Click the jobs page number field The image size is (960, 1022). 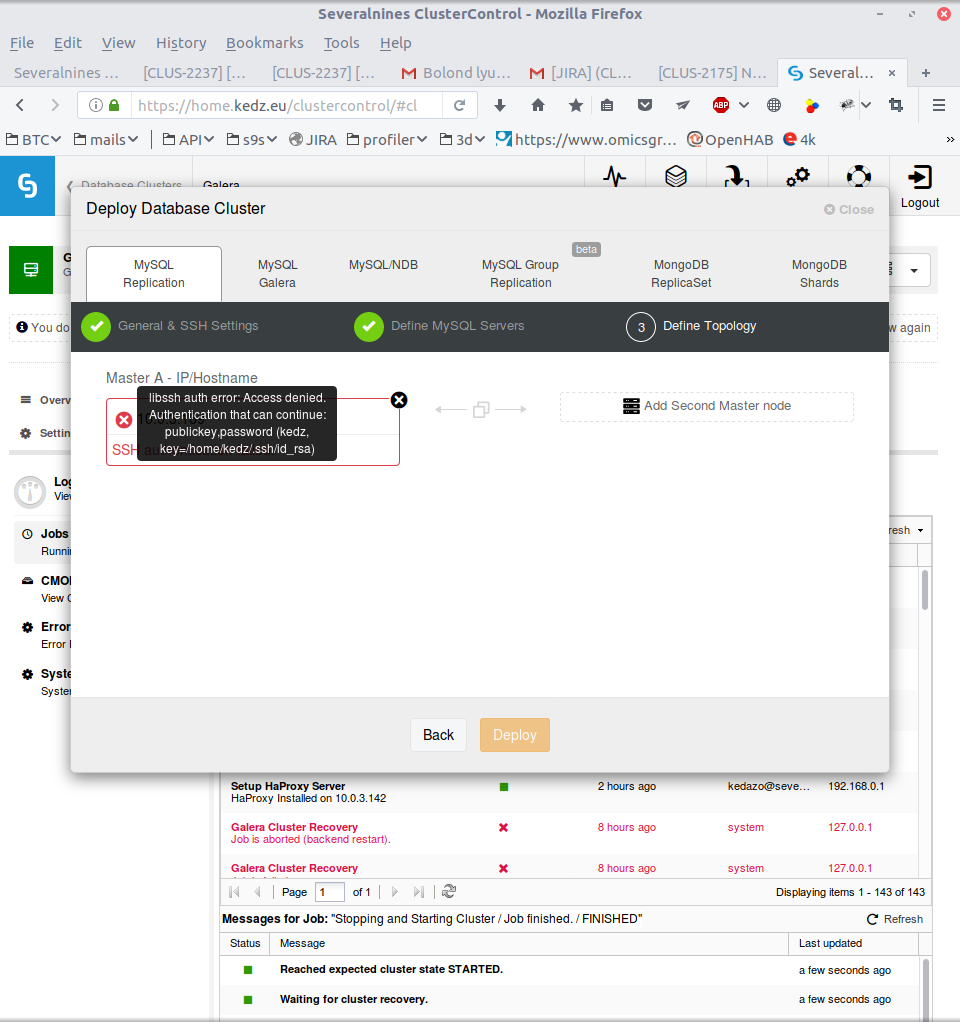(x=330, y=892)
